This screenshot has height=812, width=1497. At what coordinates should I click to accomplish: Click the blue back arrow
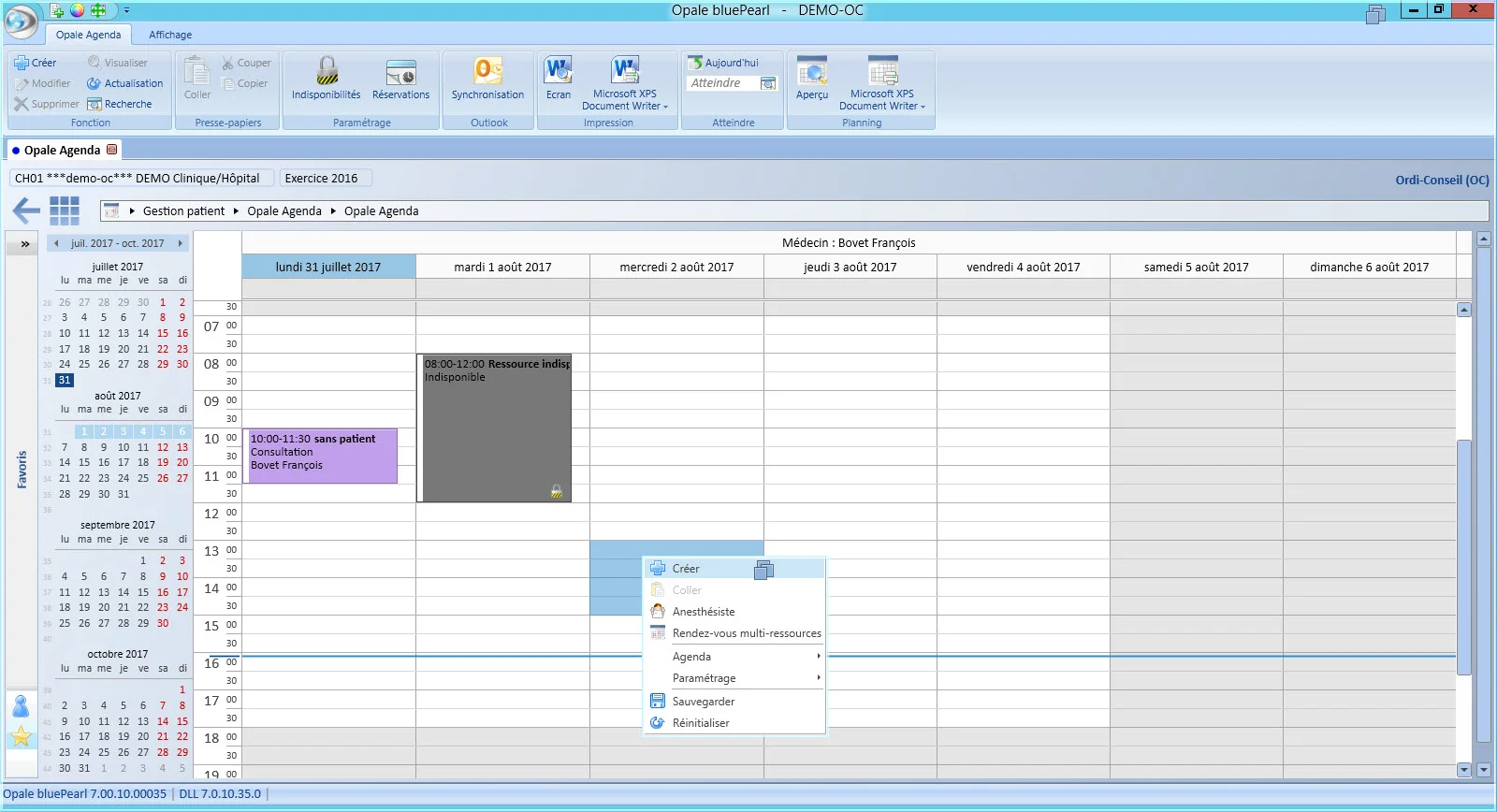click(x=25, y=210)
